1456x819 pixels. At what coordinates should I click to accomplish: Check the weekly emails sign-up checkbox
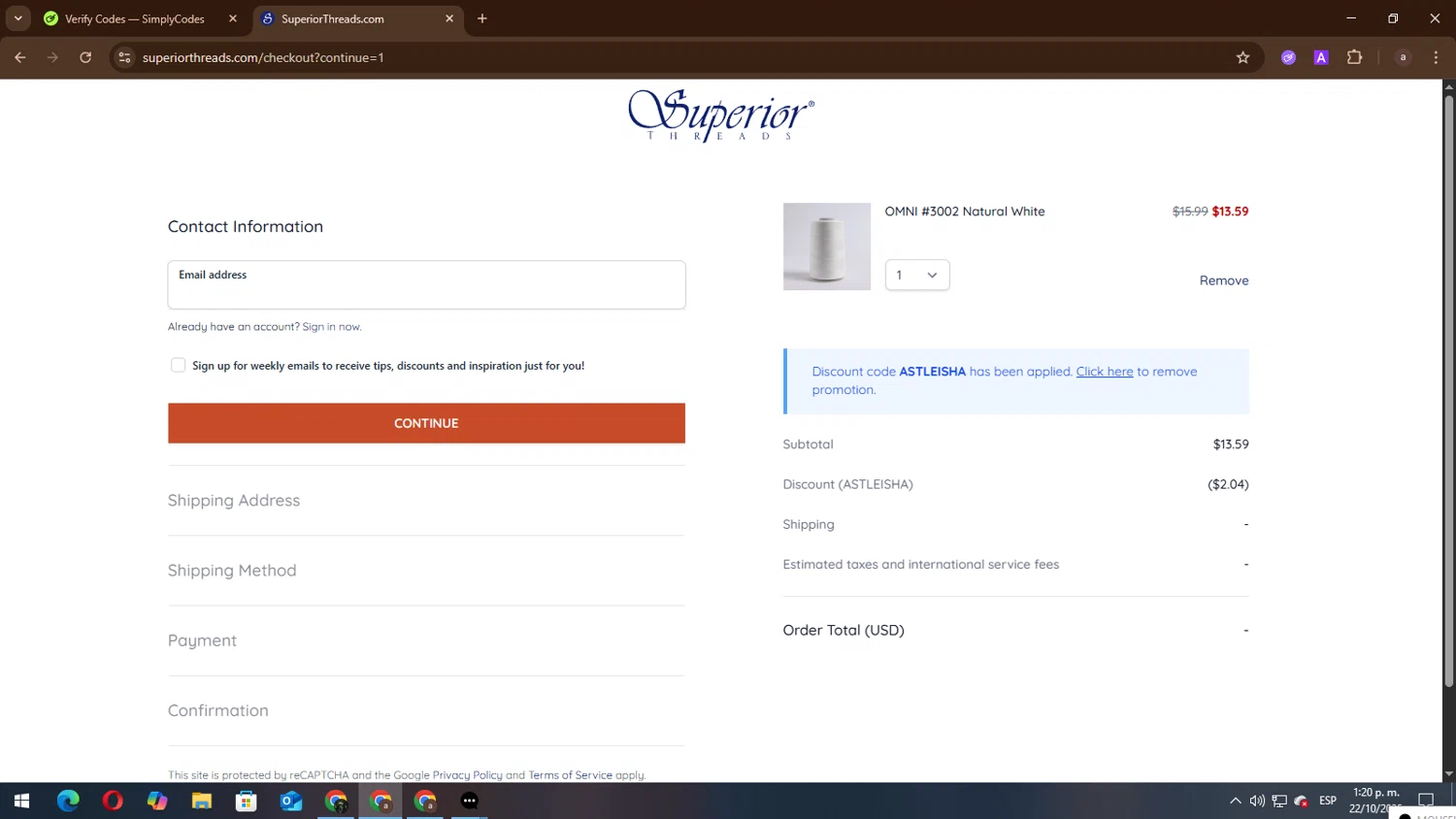pos(178,365)
